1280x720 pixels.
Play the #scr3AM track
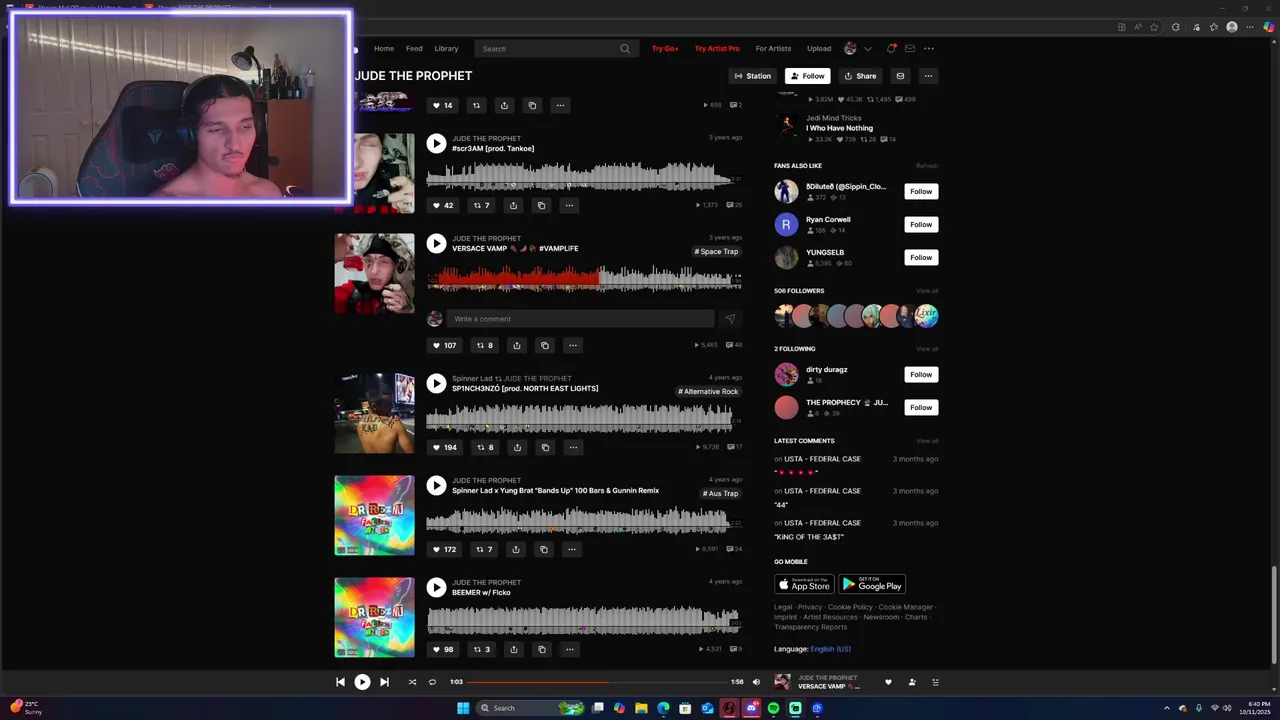pos(436,143)
